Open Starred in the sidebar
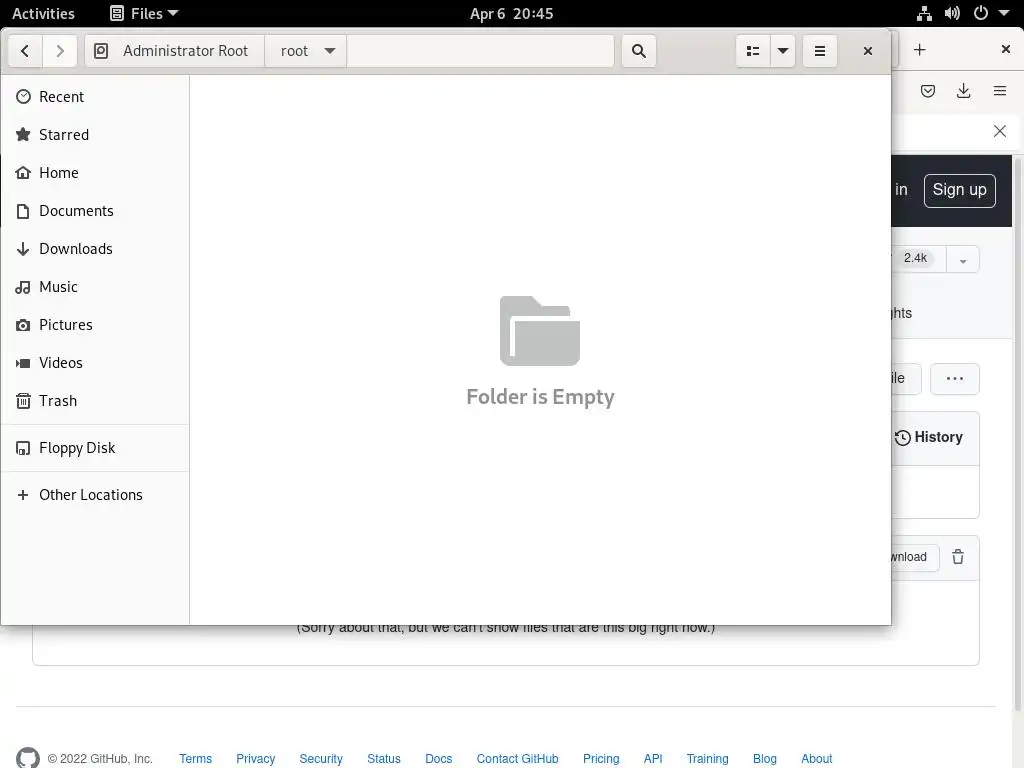 95,135
